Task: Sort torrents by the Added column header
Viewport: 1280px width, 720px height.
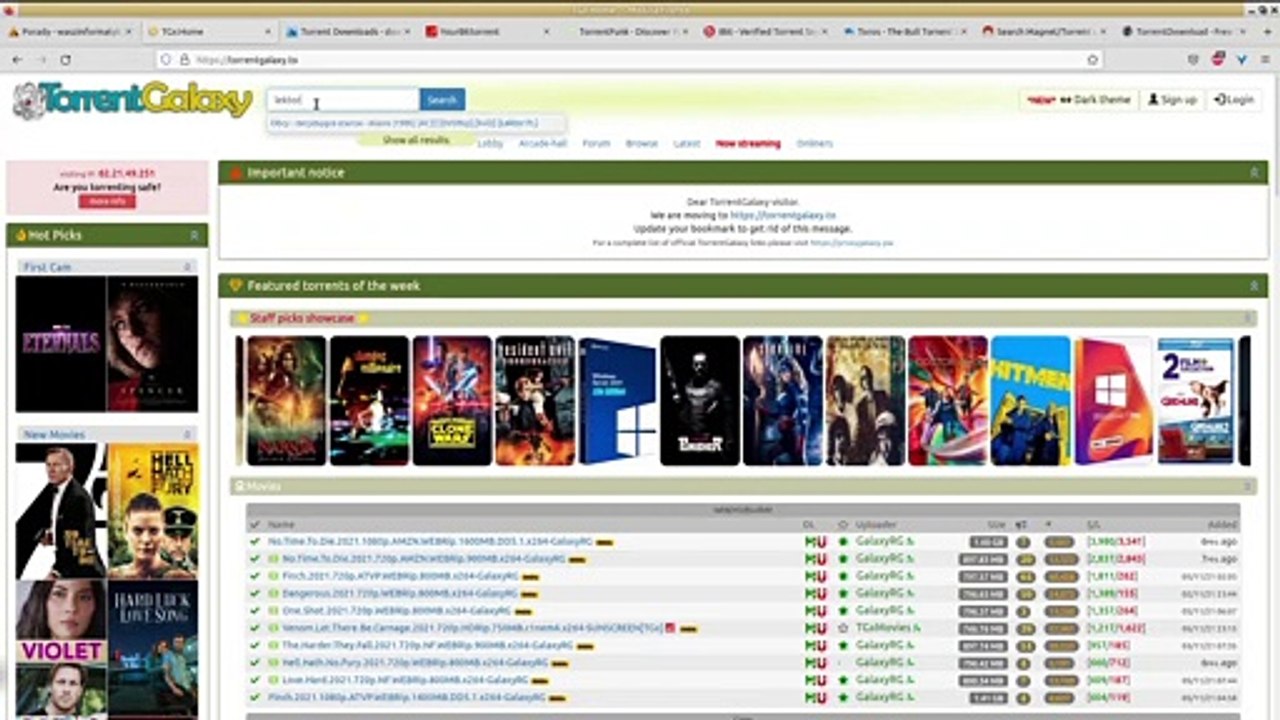Action: click(x=1222, y=524)
